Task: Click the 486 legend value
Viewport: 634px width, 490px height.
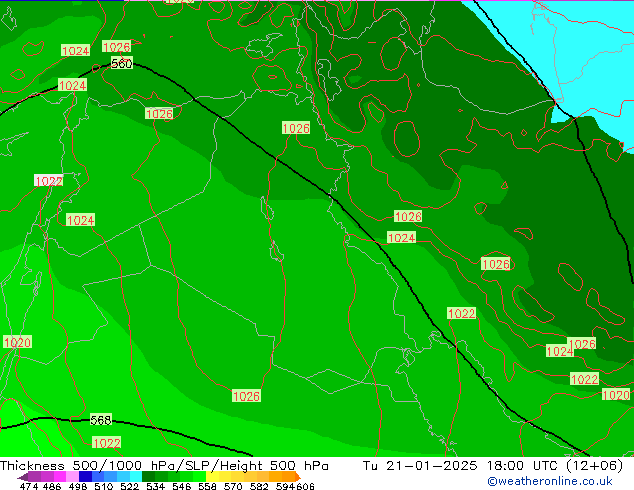Action: [x=52, y=486]
